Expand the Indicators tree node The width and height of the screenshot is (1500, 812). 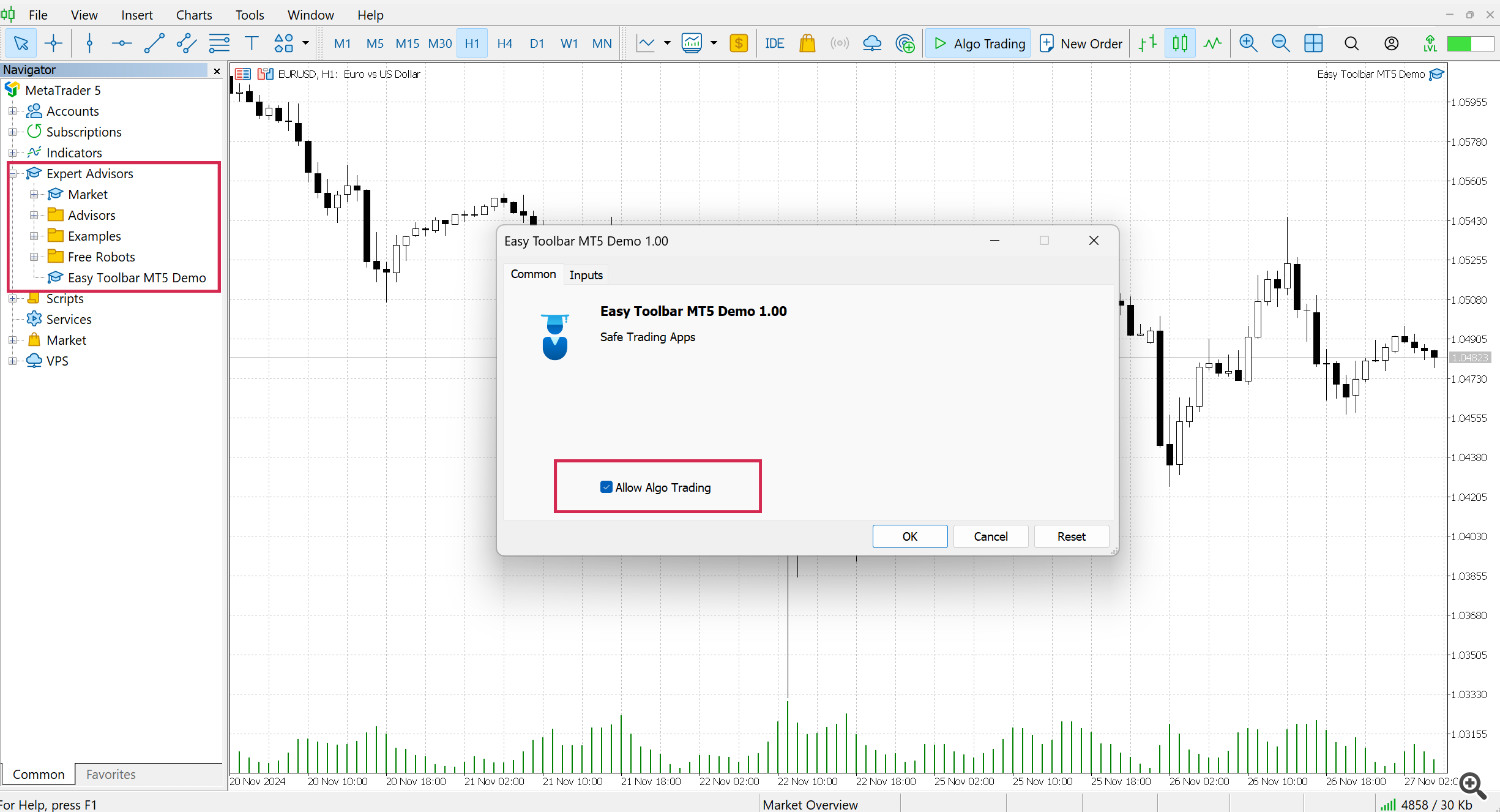click(13, 153)
